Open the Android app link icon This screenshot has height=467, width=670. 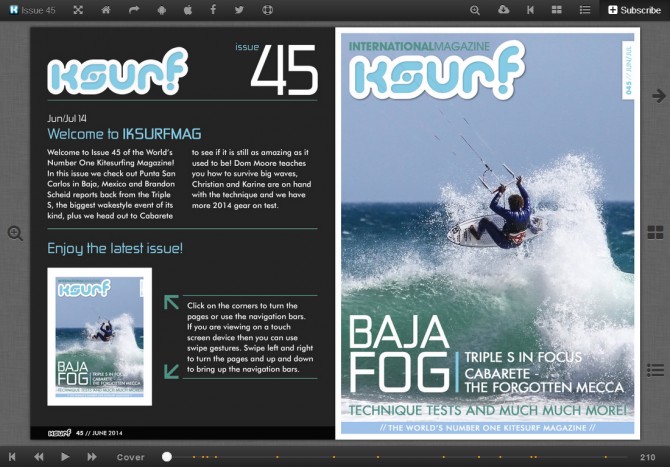161,10
